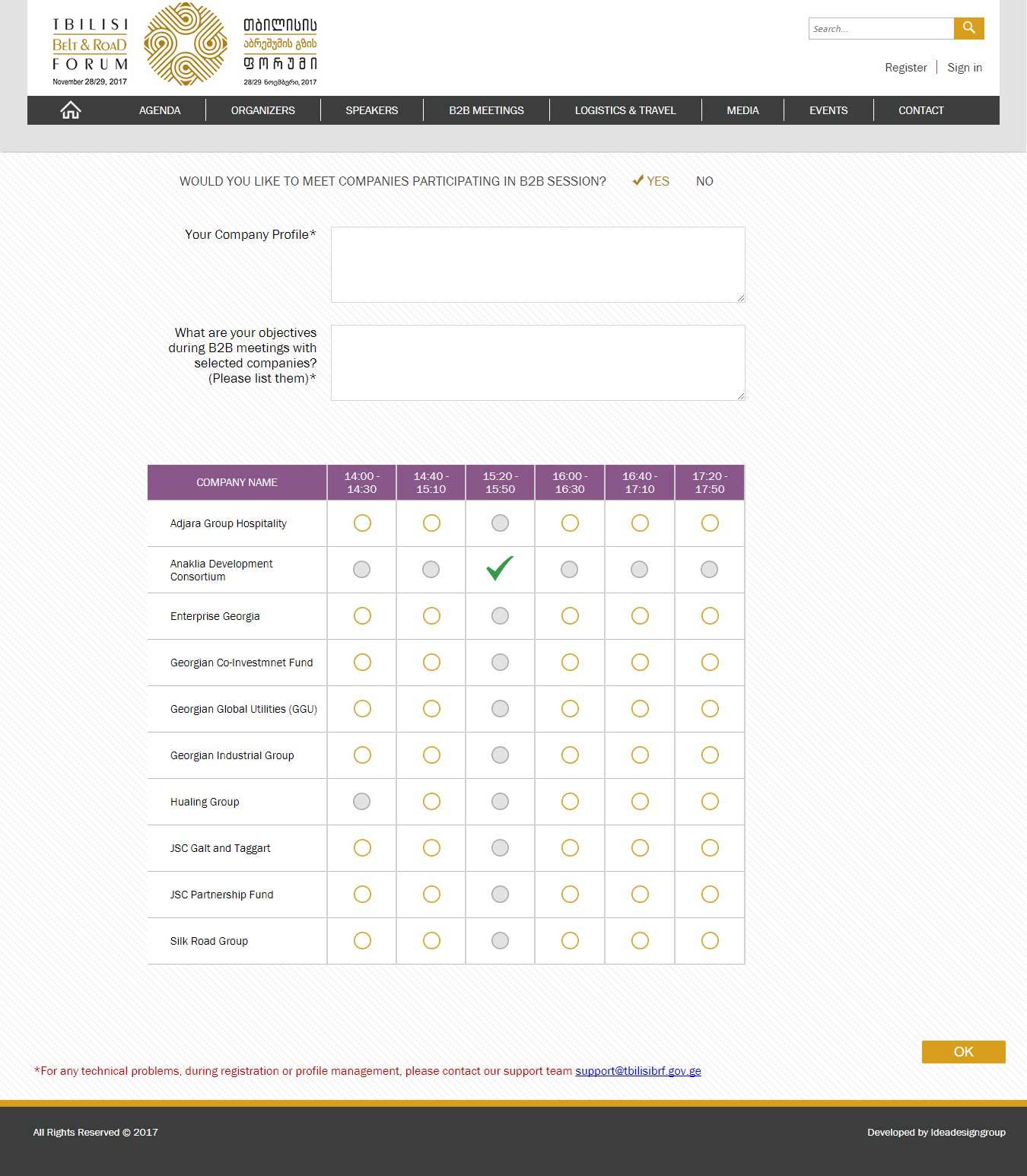This screenshot has width=1027, height=1176.
Task: Select Georgian Global Utilities 14:00-14:30 slot
Action: 362,708
